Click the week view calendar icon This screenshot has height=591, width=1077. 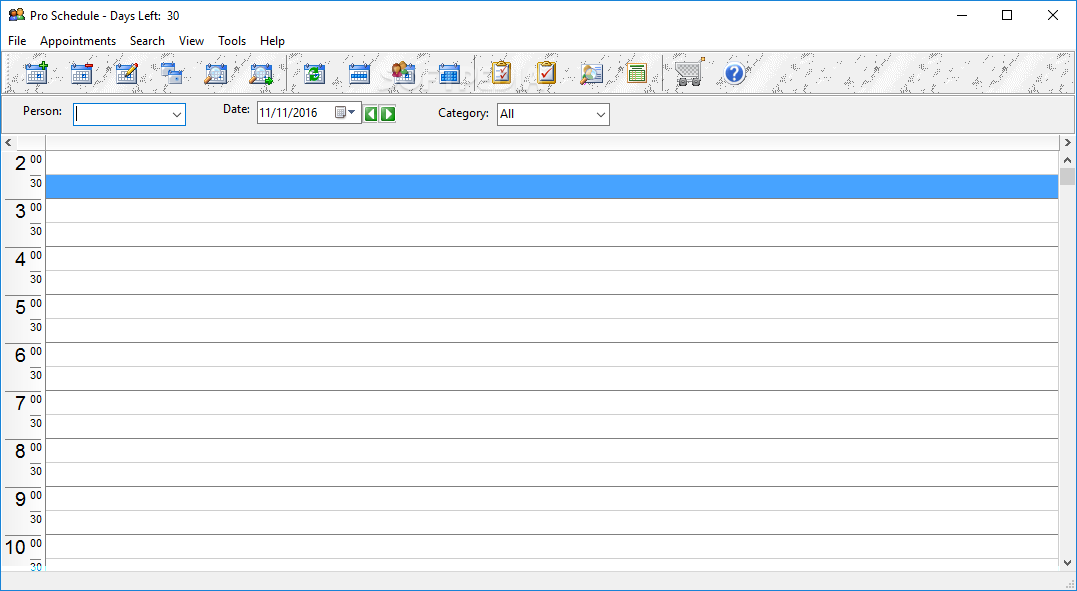360,73
